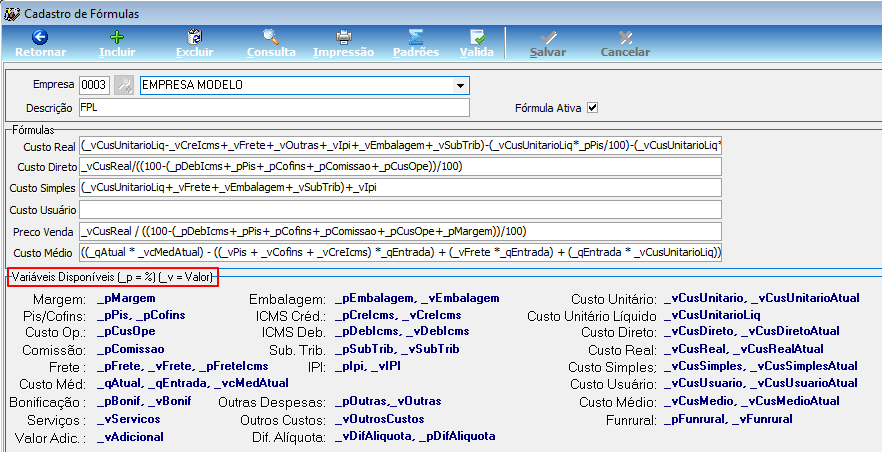
Task: Click the _vCusUsuario, _vCusUsuarioAtual variables
Action: click(760, 383)
